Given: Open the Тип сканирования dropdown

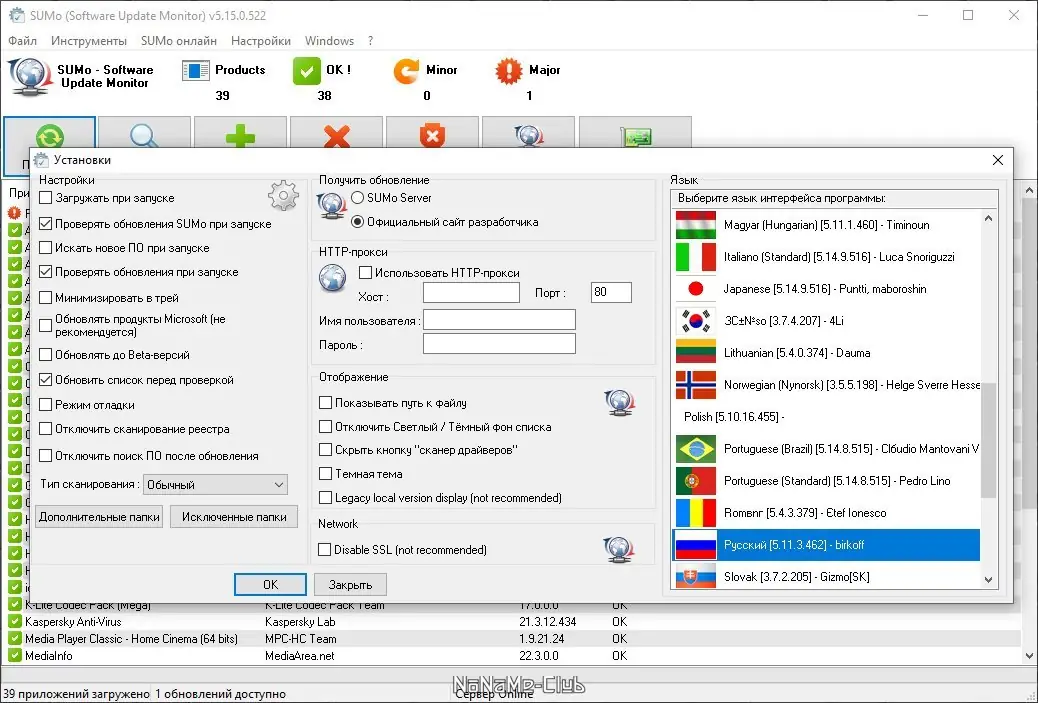Looking at the screenshot, I should click(x=215, y=484).
